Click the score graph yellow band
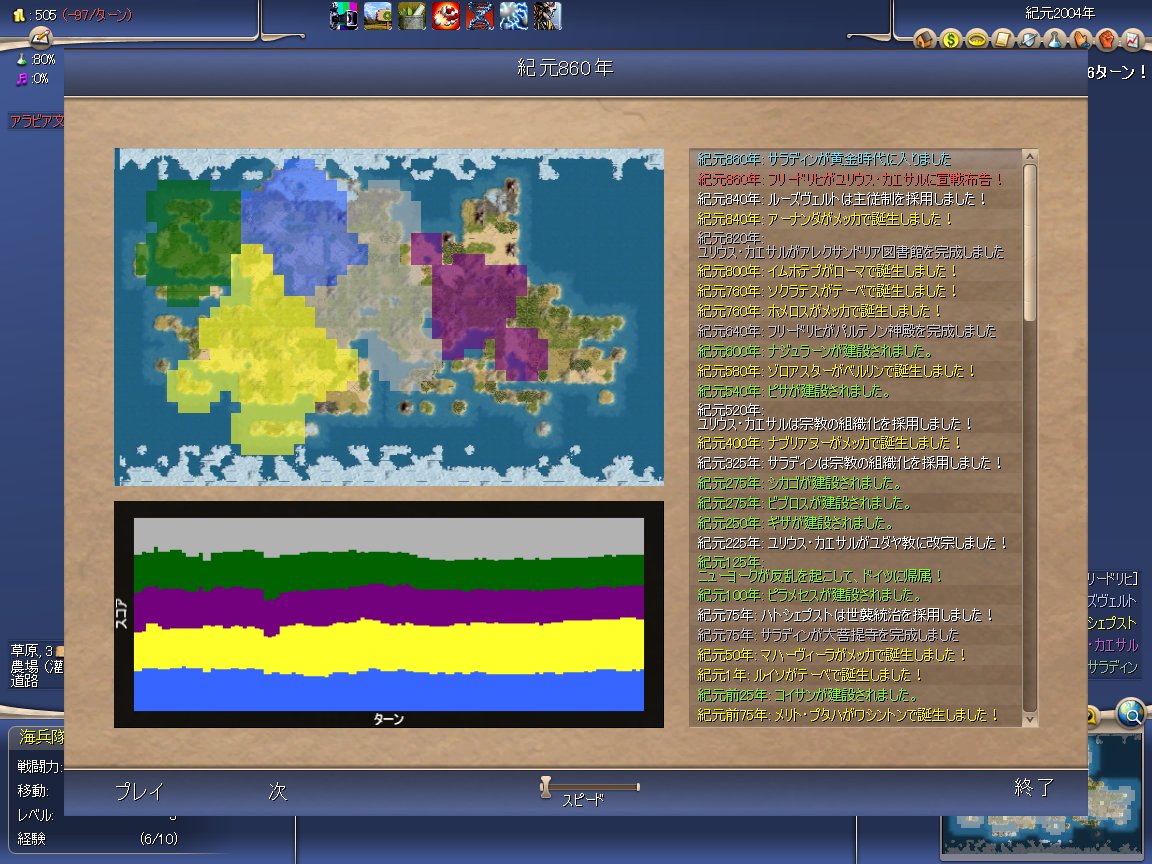Screen dimensions: 1152x864 (389, 647)
